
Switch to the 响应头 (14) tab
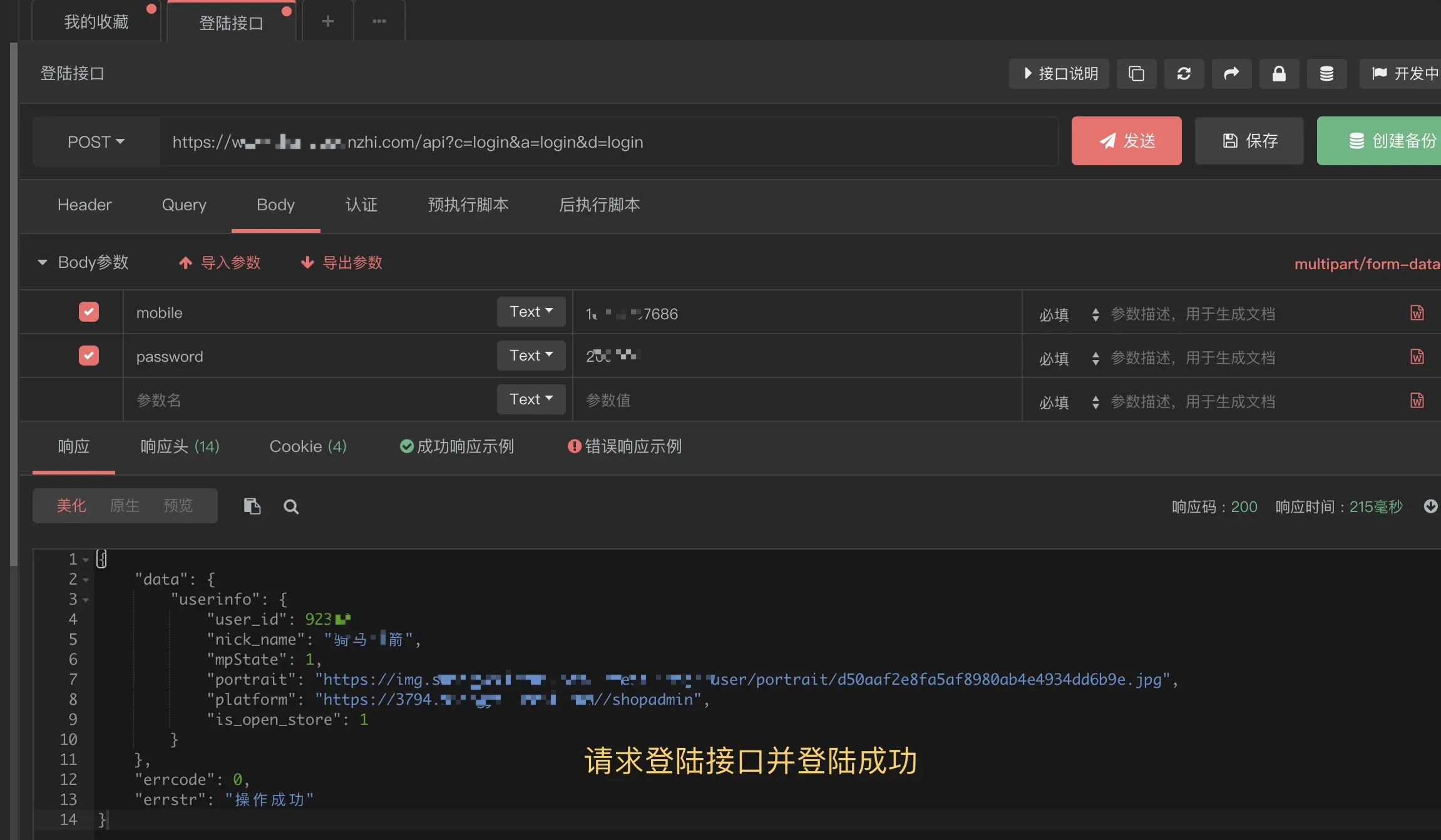tap(180, 446)
